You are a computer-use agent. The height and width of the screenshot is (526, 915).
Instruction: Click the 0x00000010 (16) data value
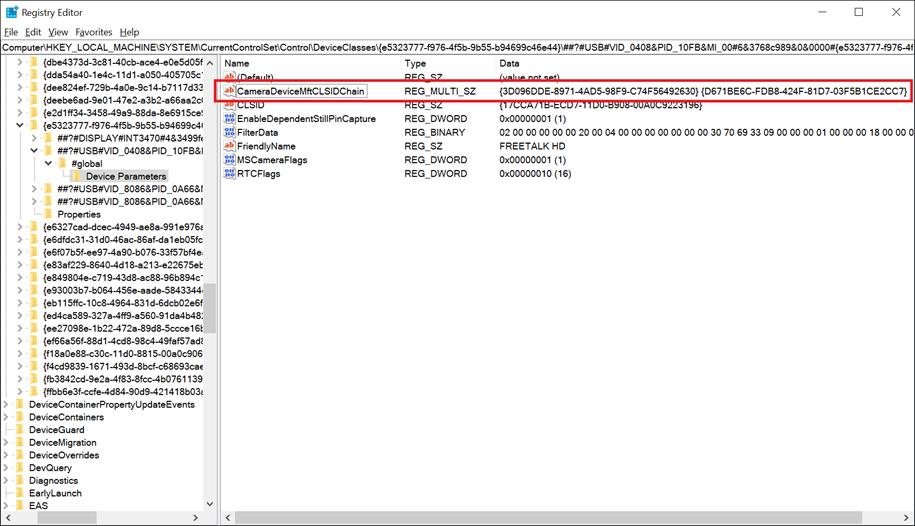tap(535, 173)
